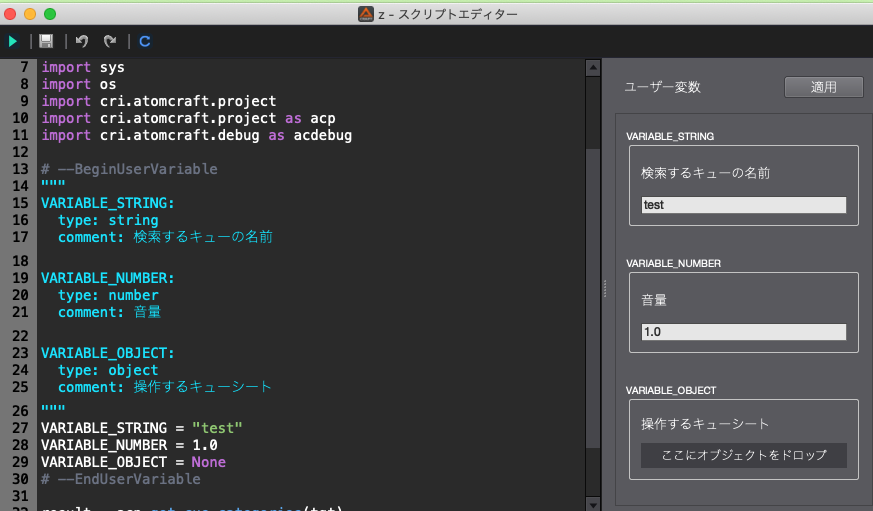Click "comment: 操作するキューシート" in the code
This screenshot has height=511, width=873.
click(165, 387)
